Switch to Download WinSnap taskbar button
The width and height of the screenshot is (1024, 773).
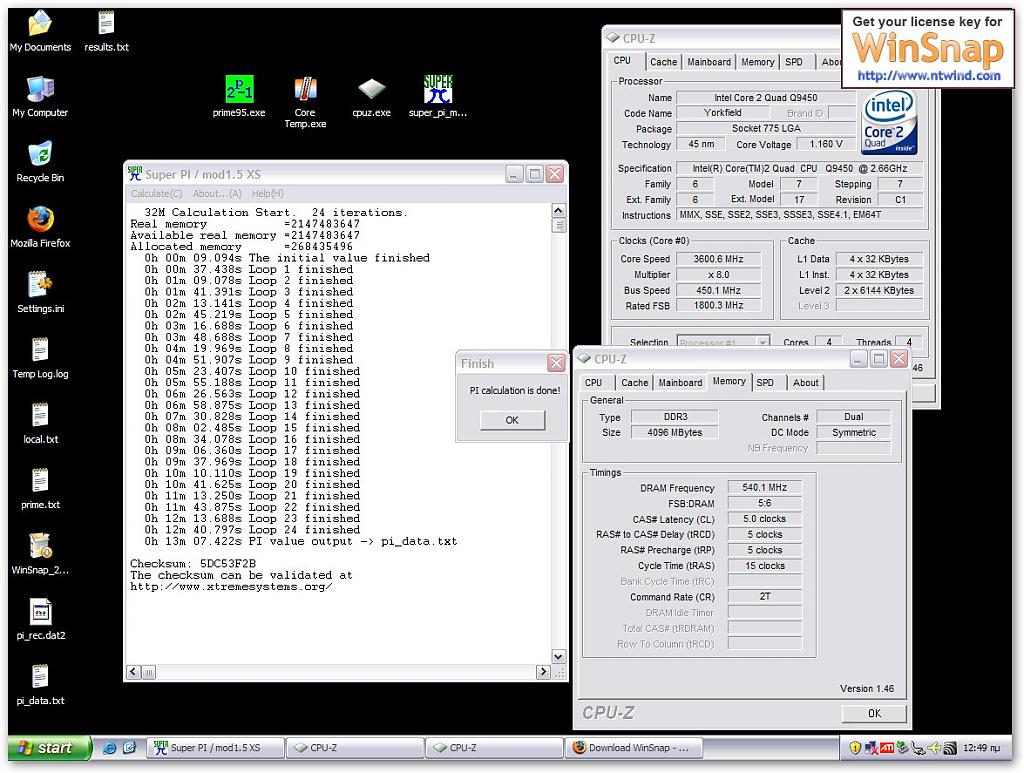point(633,748)
